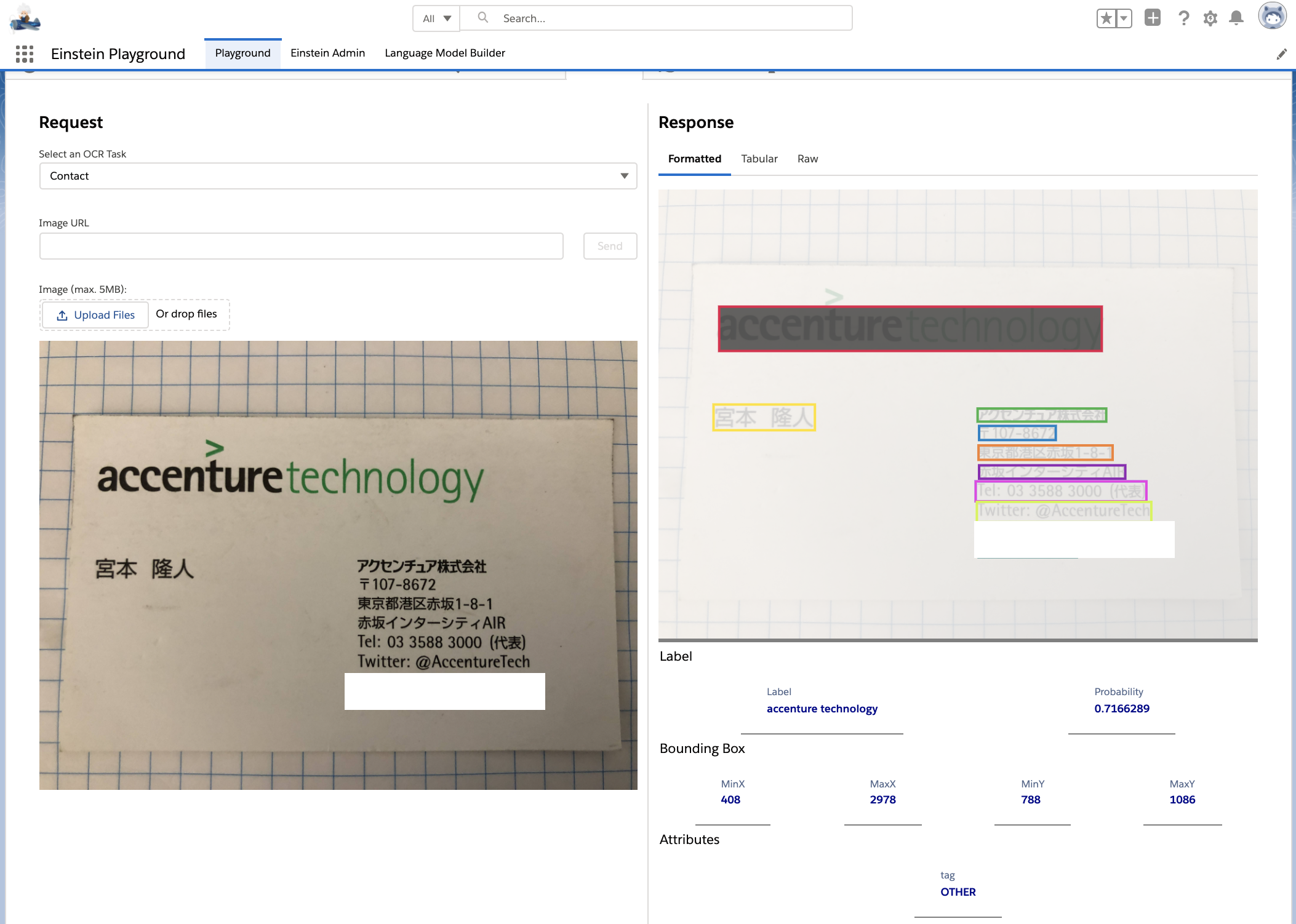1296x924 pixels.
Task: View the Raw response tab
Action: click(807, 159)
